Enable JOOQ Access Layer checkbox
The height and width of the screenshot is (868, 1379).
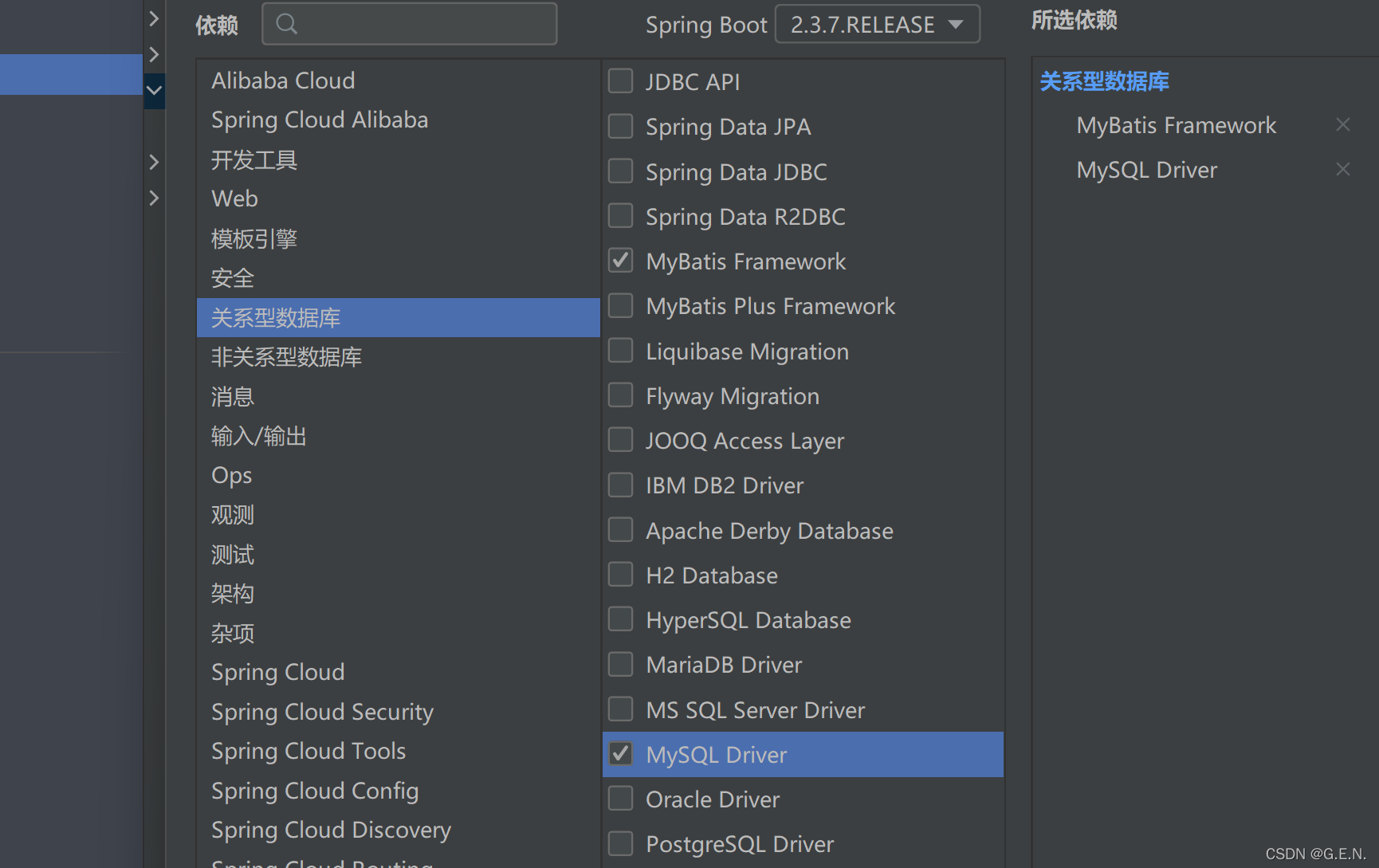point(620,440)
